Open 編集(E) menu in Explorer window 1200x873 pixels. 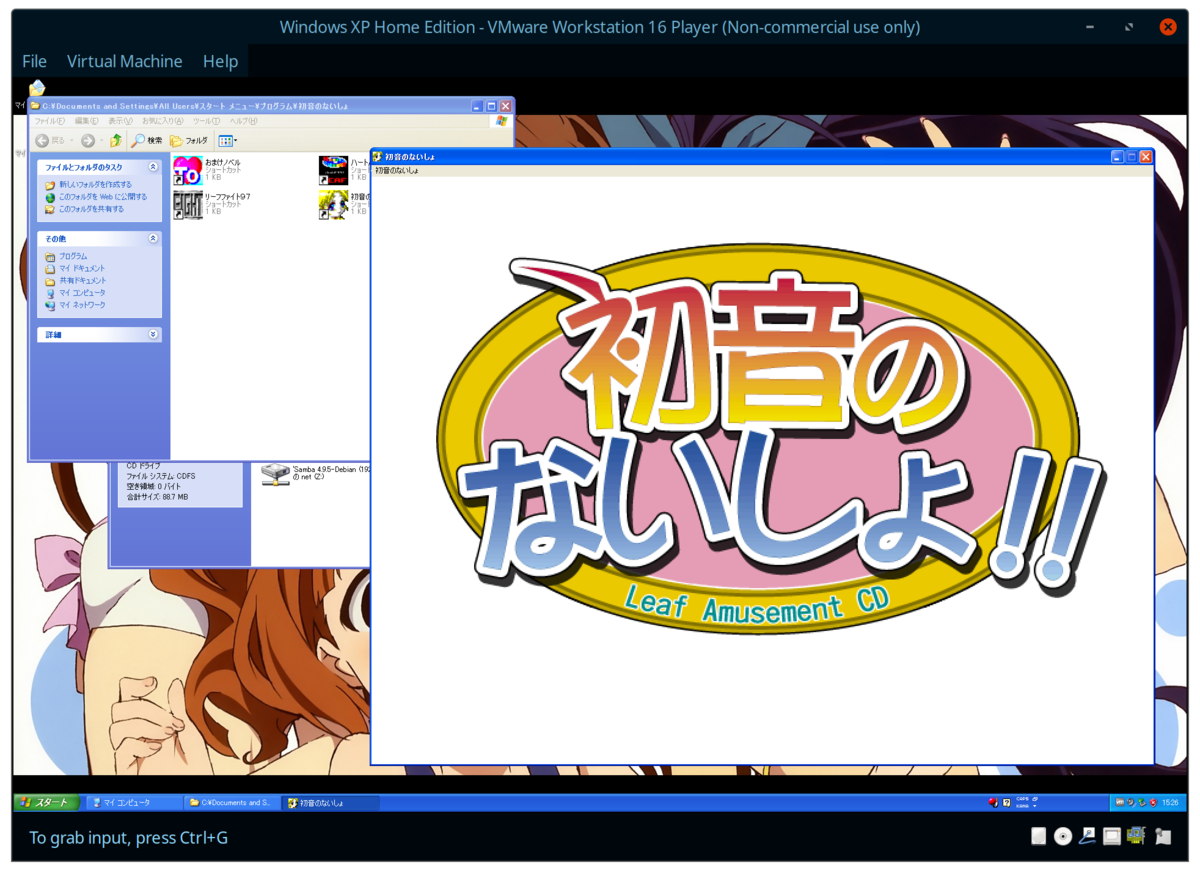pyautogui.click(x=88, y=121)
